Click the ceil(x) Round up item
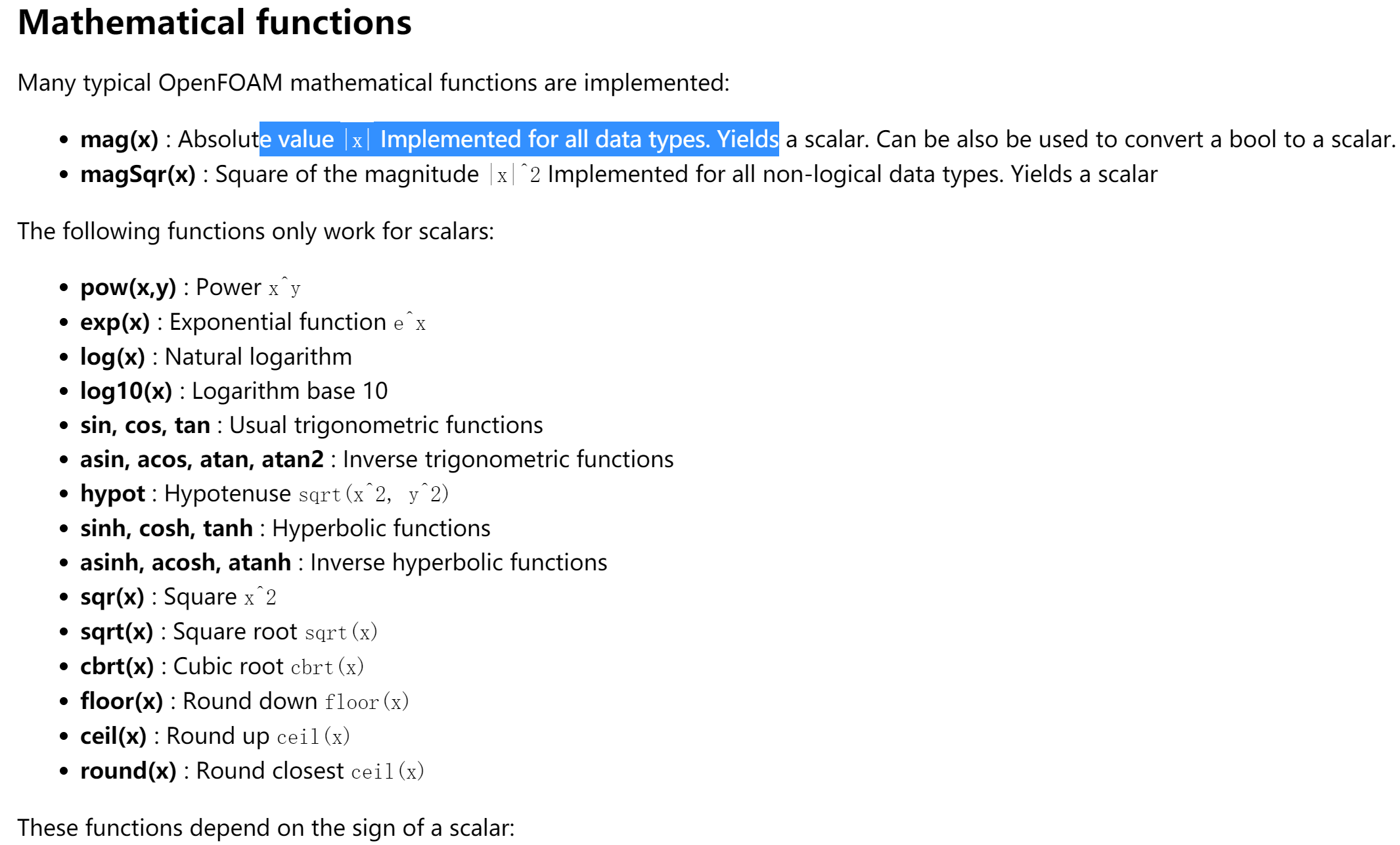 click(x=215, y=737)
